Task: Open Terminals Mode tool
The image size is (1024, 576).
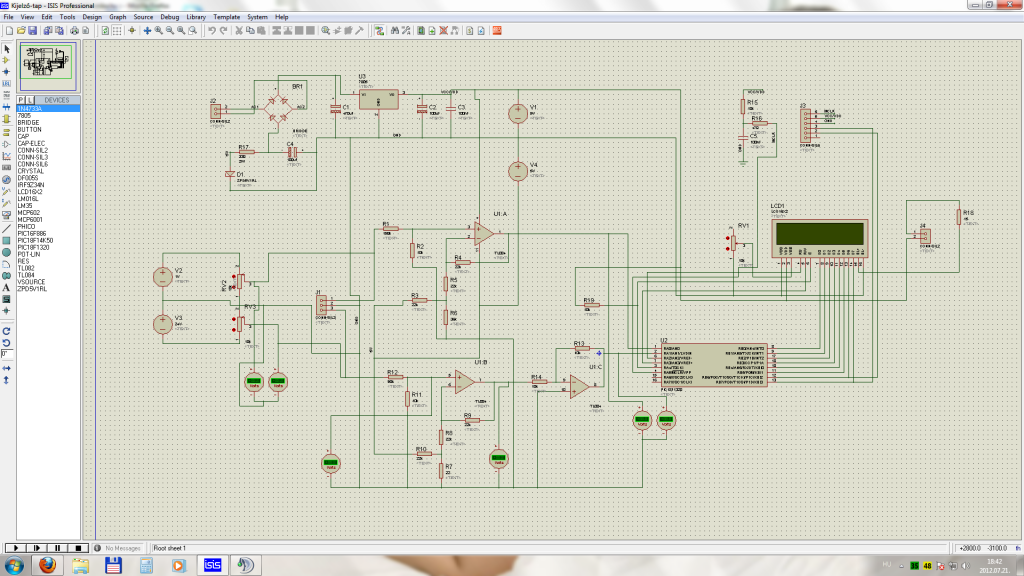Action: pyautogui.click(x=7, y=133)
